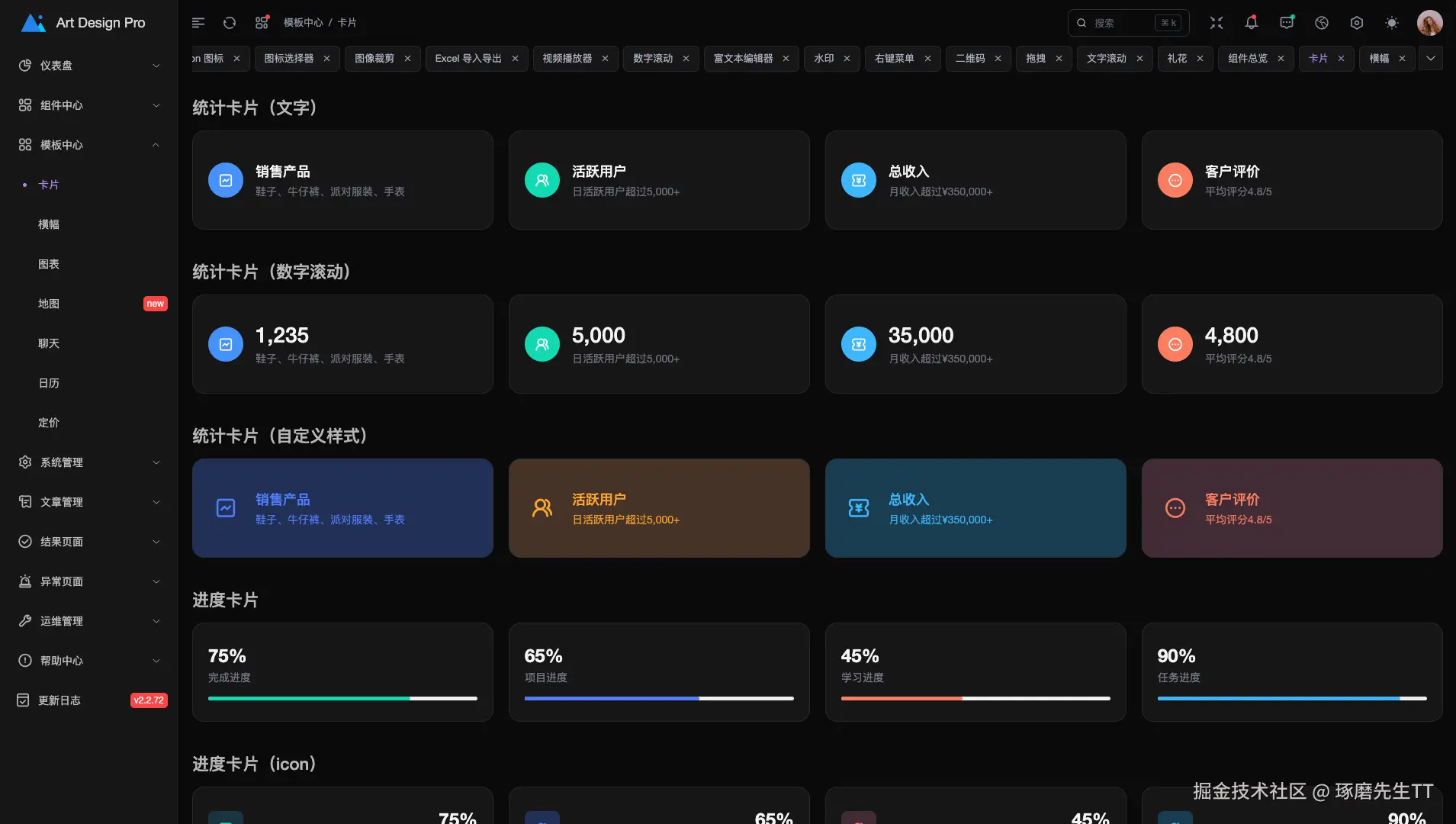The height and width of the screenshot is (824, 1456).
Task: Open the tab bar overflow dropdown arrow
Action: [x=1431, y=59]
